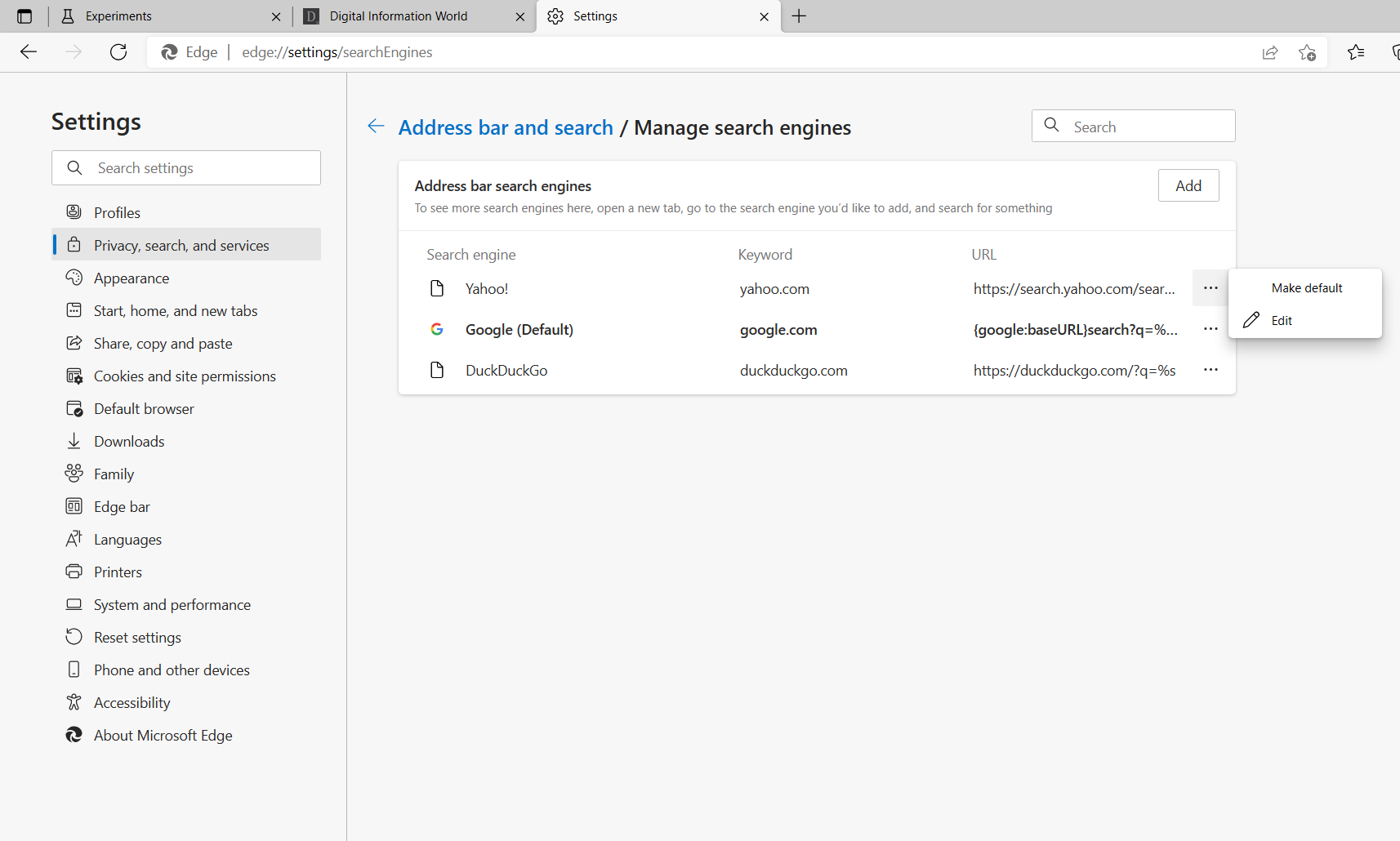Add this page to favorites star icon
The height and width of the screenshot is (841, 1400).
[1307, 52]
